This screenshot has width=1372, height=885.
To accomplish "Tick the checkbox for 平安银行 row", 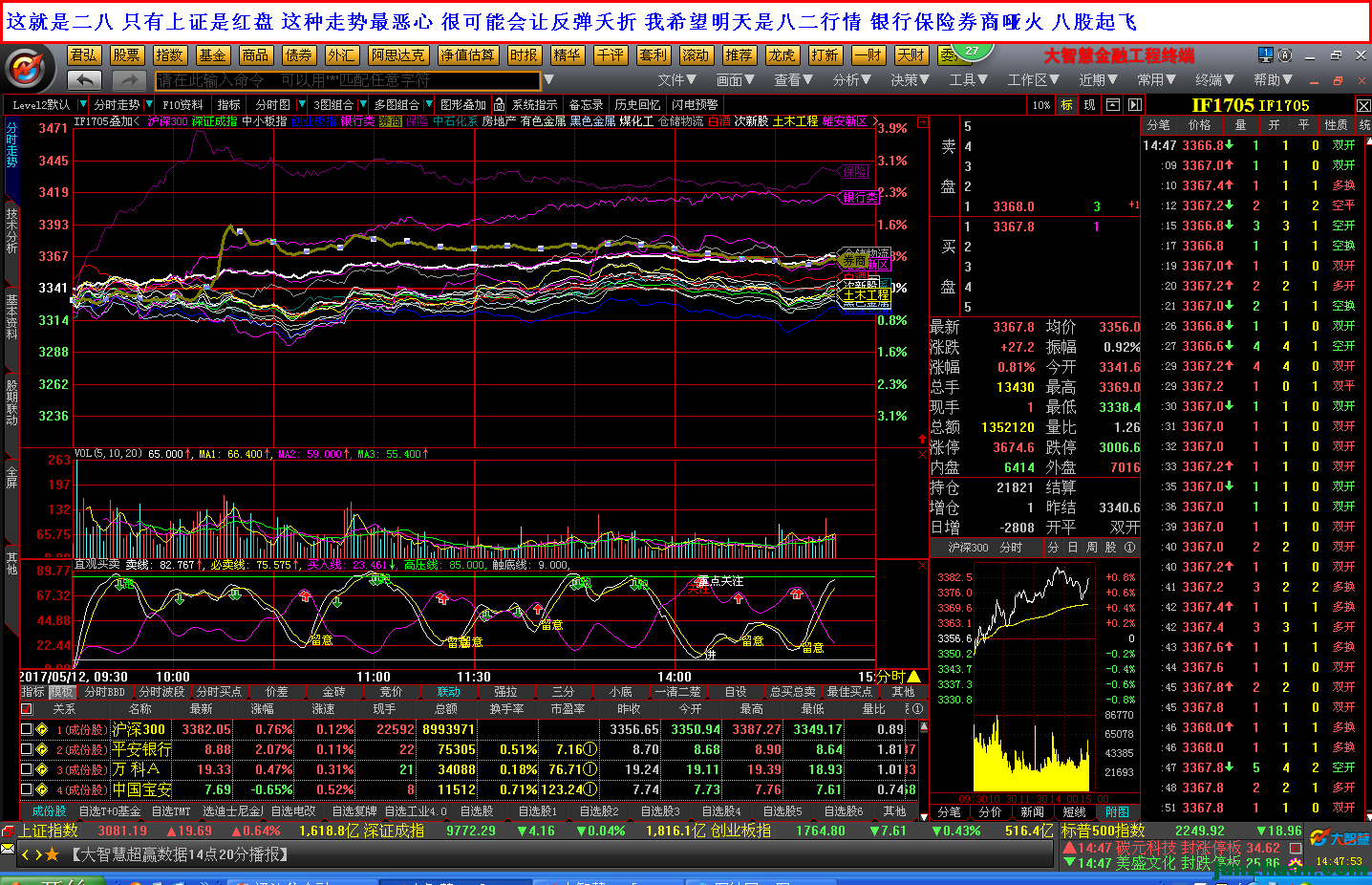I will coord(27,749).
